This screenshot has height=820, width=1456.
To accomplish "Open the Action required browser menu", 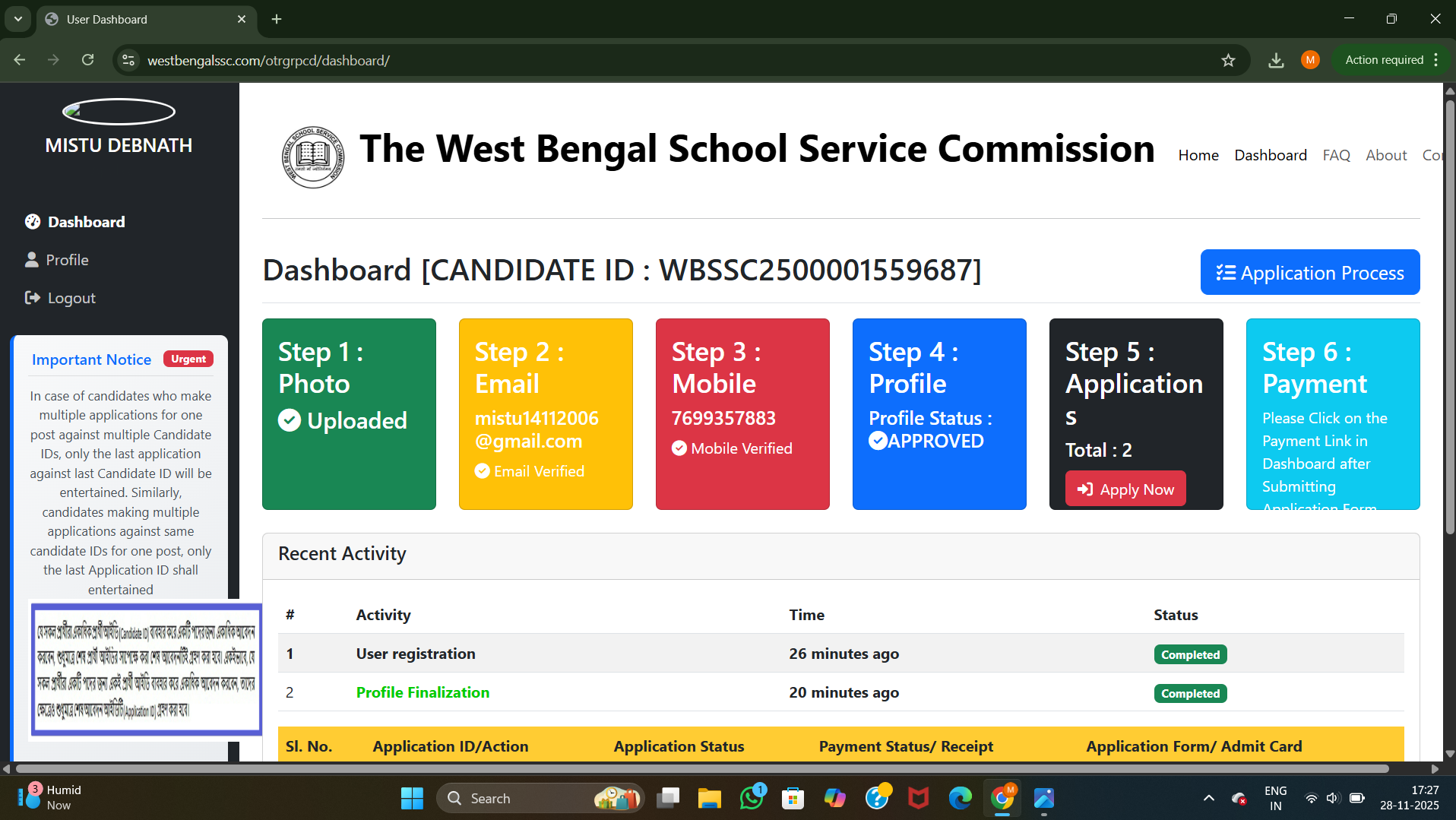I will click(x=1383, y=59).
